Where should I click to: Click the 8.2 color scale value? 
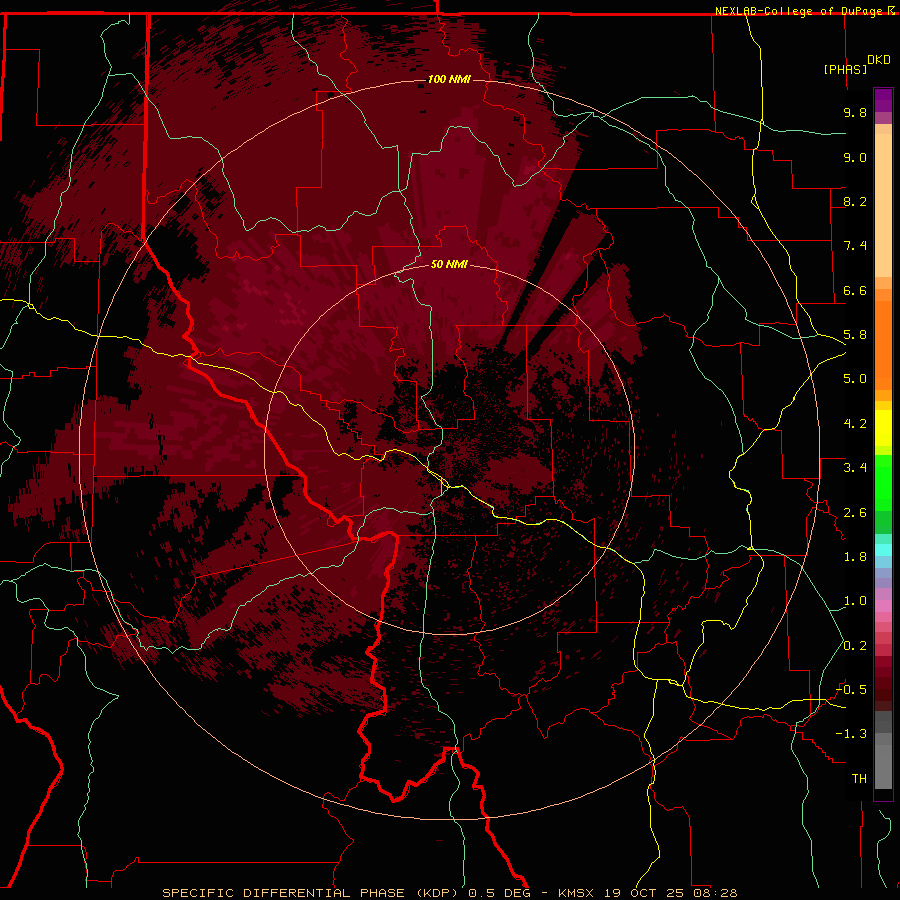855,201
